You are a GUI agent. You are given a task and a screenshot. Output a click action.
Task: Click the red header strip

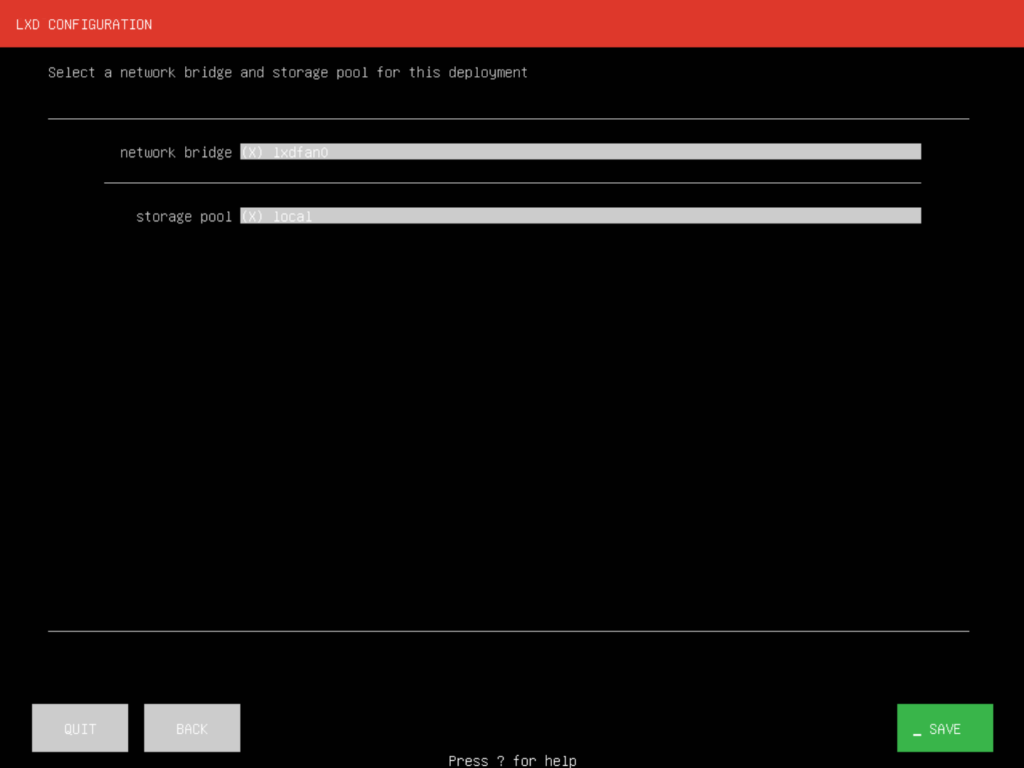tap(512, 24)
